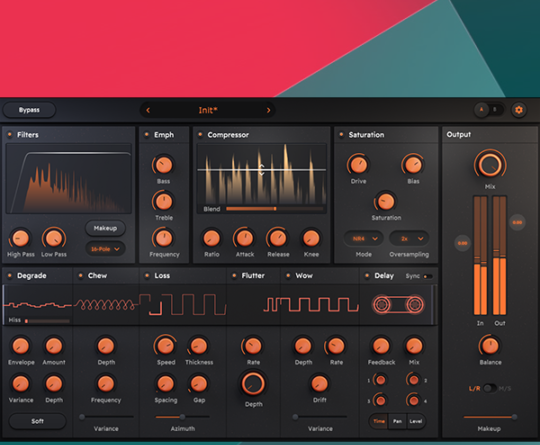Click the Degrade Amount knob
Image resolution: width=540 pixels, height=445 pixels.
click(54, 346)
